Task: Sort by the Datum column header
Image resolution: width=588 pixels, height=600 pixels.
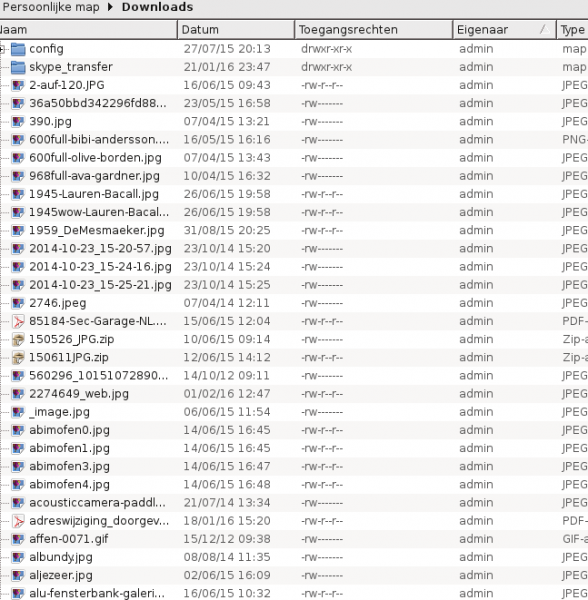Action: (236, 30)
